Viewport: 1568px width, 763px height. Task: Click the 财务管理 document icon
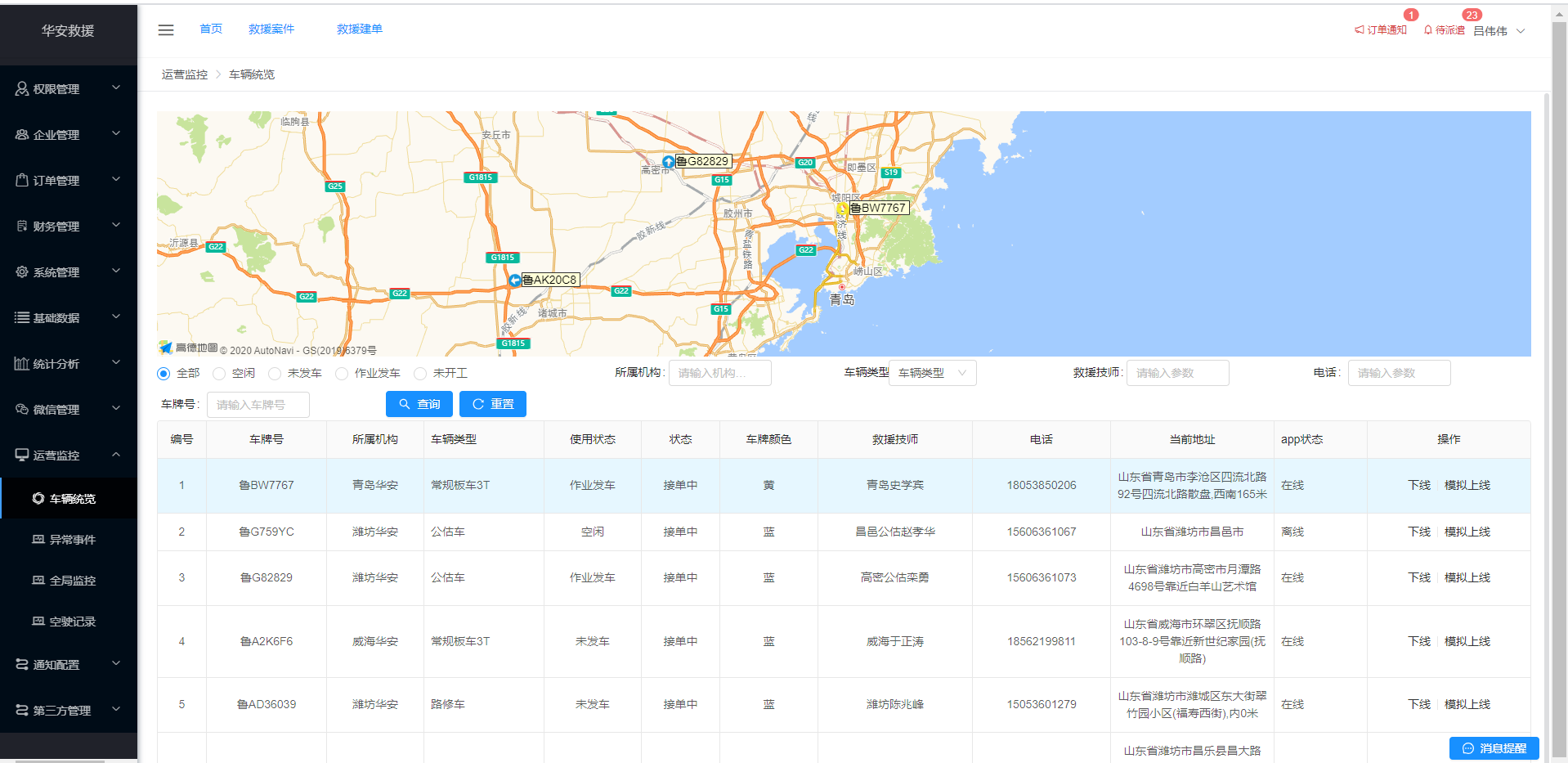[x=22, y=226]
